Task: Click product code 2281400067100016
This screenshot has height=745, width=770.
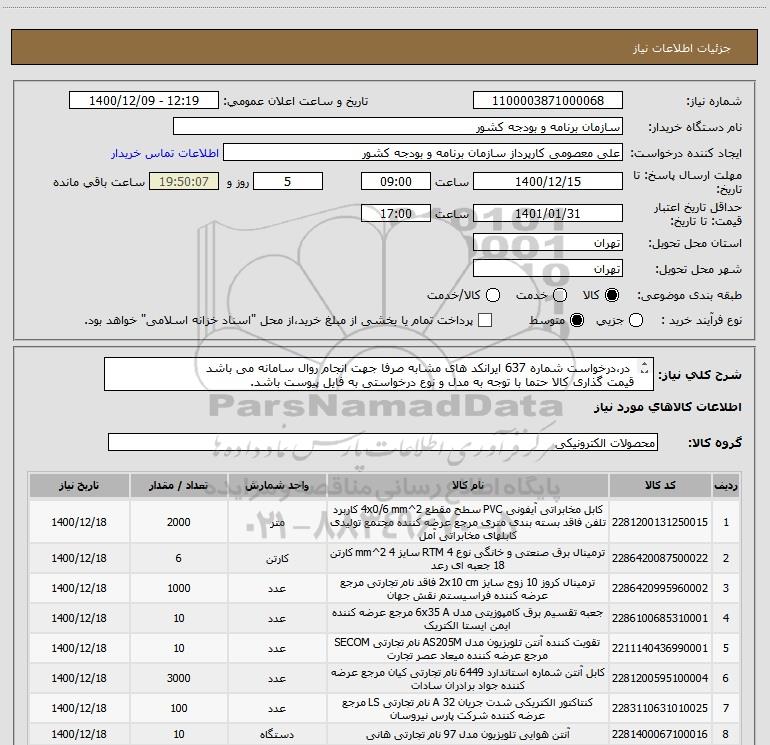Action: [x=660, y=734]
